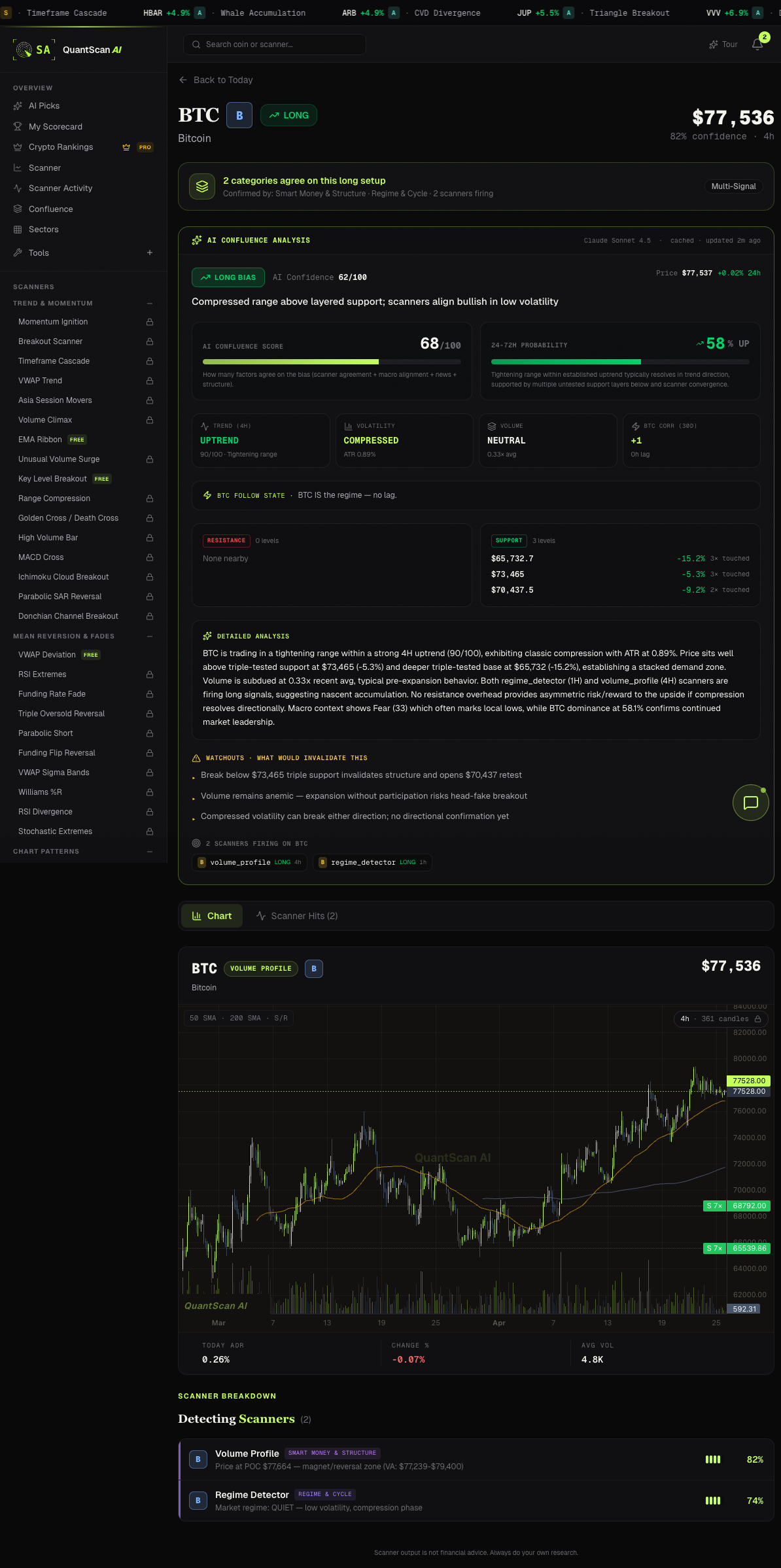Image resolution: width=781 pixels, height=1568 pixels.
Task: Open the volume_profile LONG 4h chip
Action: point(250,862)
